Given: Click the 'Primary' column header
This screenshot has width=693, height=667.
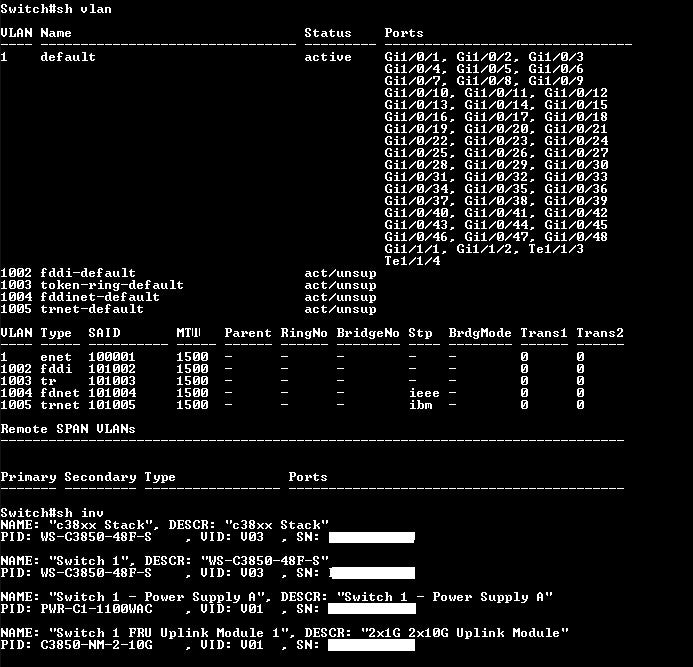Looking at the screenshot, I should [x=28, y=476].
